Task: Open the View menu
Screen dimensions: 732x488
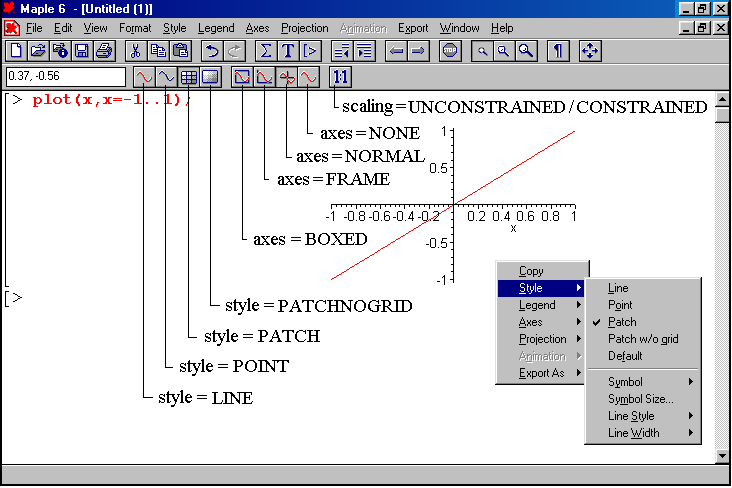Action: [95, 28]
